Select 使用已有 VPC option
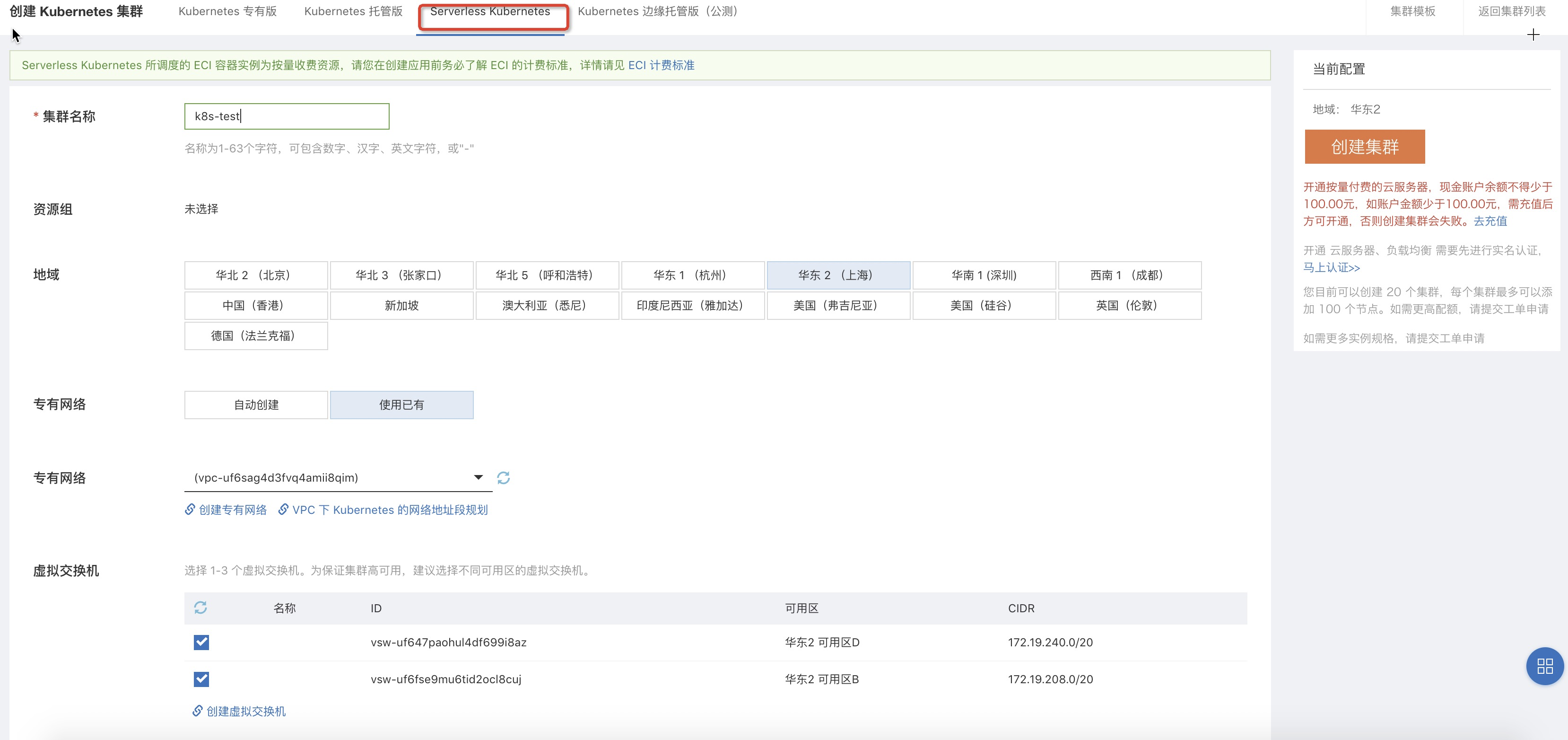This screenshot has width=1568, height=740. (x=402, y=405)
